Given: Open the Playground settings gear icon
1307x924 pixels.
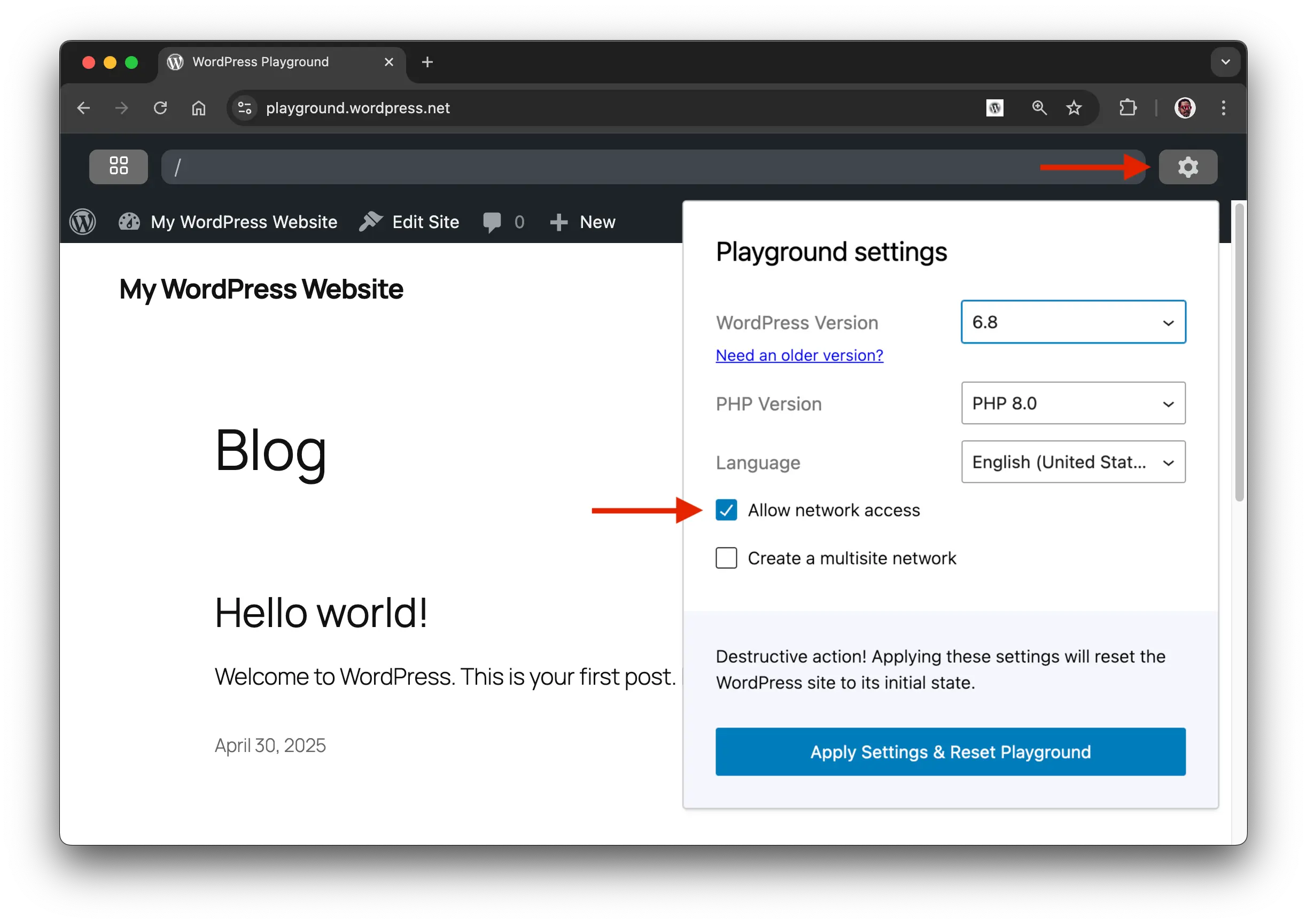Looking at the screenshot, I should coord(1187,167).
